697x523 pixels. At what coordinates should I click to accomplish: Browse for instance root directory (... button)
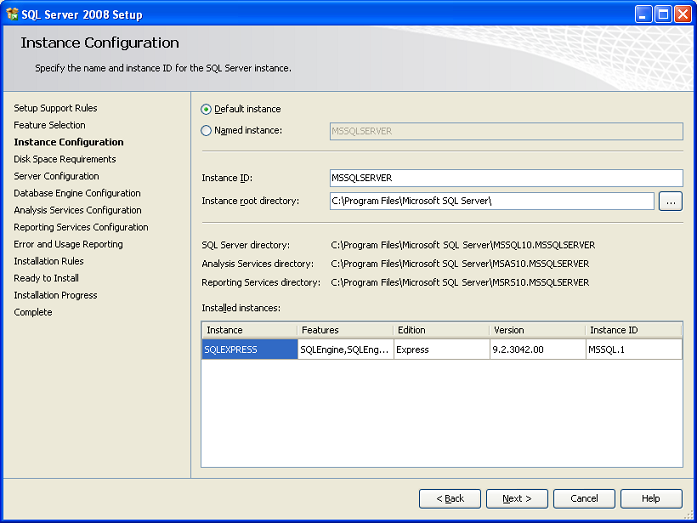(670, 201)
